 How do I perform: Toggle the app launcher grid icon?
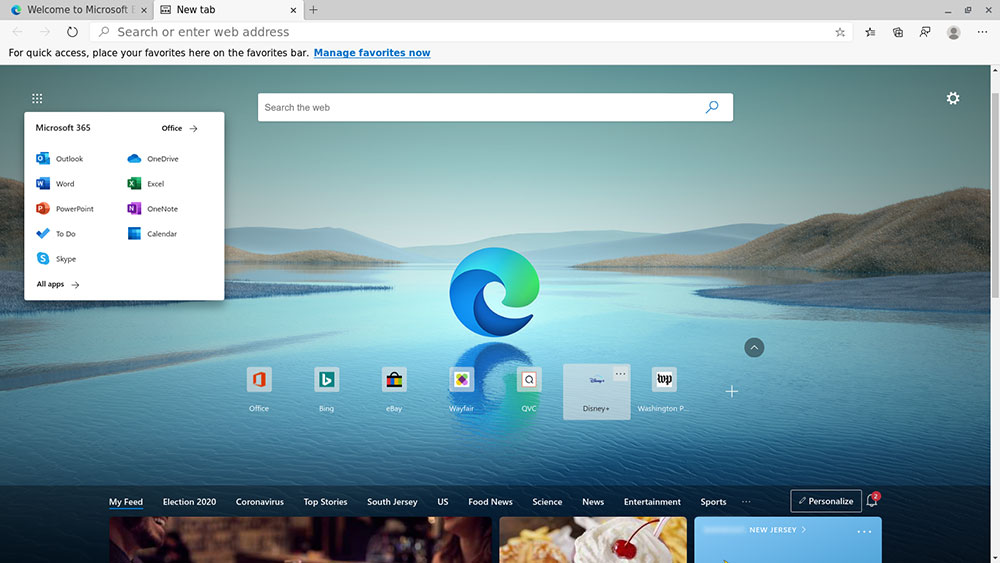coord(37,98)
